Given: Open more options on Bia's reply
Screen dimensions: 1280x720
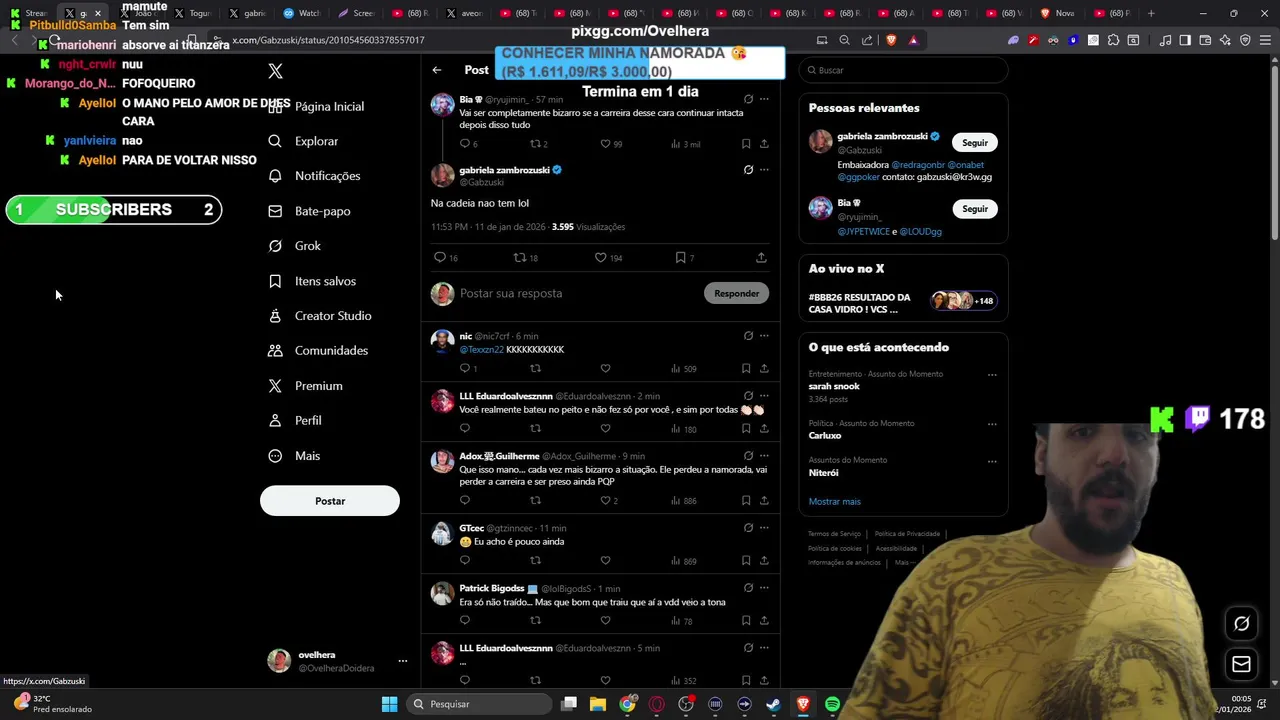Looking at the screenshot, I should tap(764, 99).
